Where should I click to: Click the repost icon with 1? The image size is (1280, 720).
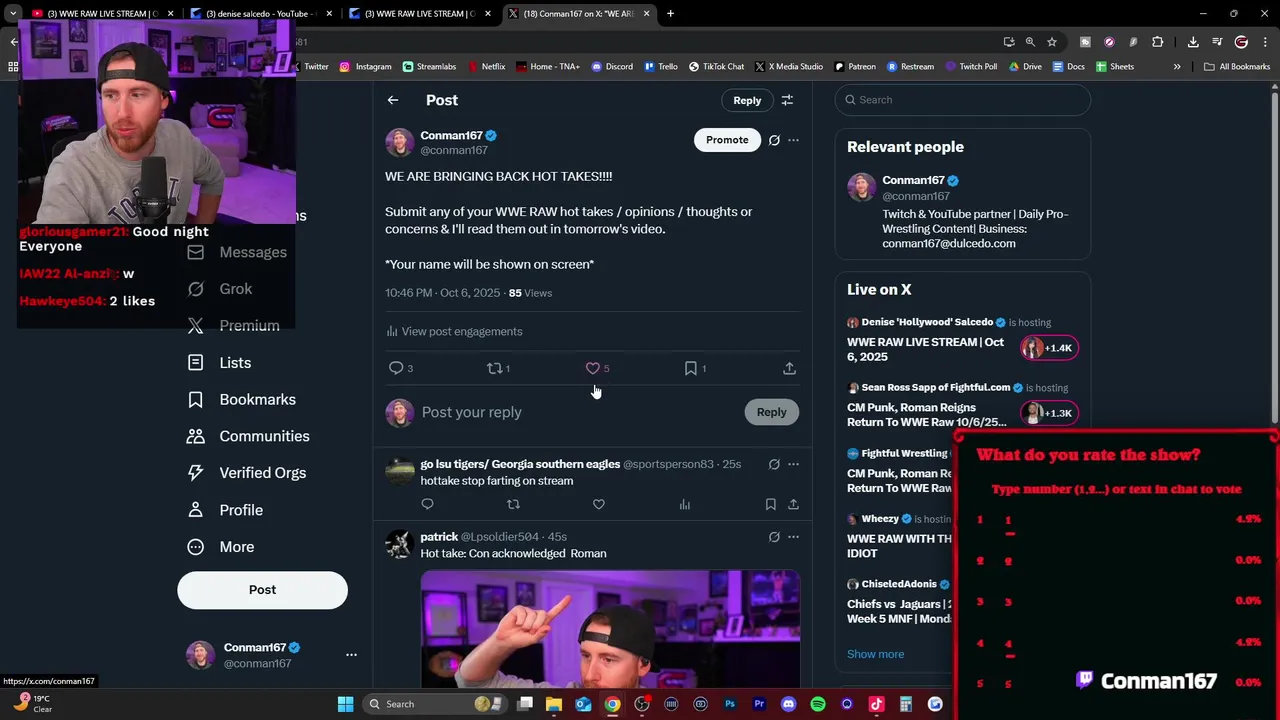(x=498, y=368)
